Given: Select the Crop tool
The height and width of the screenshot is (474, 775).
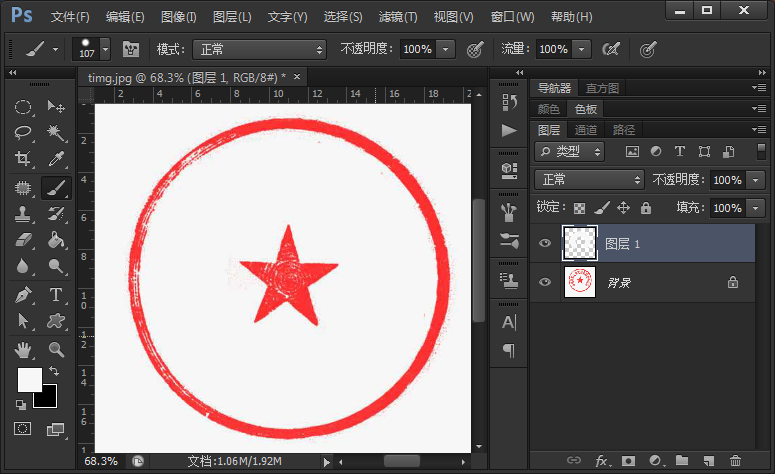Looking at the screenshot, I should (x=23, y=158).
